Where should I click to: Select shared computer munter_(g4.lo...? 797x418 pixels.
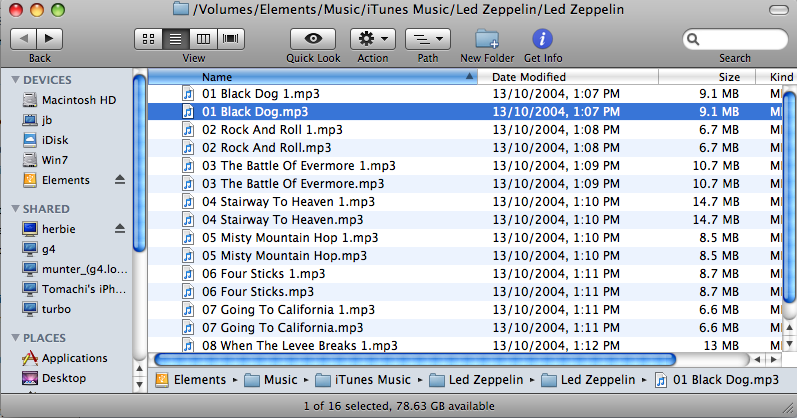click(75, 269)
